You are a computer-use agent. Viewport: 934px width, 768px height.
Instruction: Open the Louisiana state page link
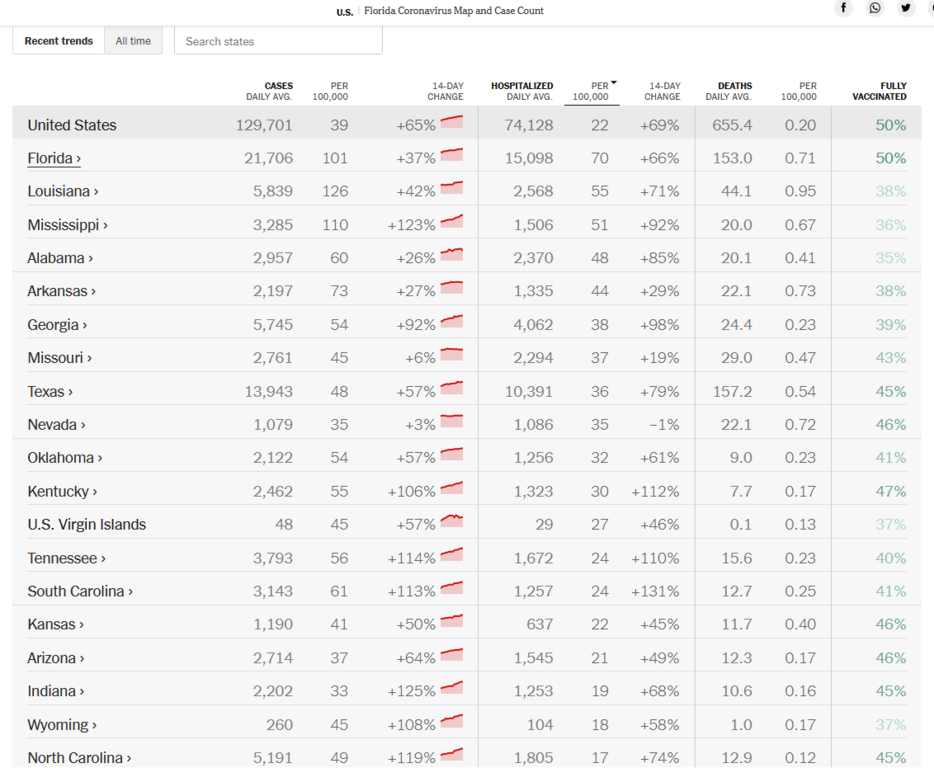63,191
